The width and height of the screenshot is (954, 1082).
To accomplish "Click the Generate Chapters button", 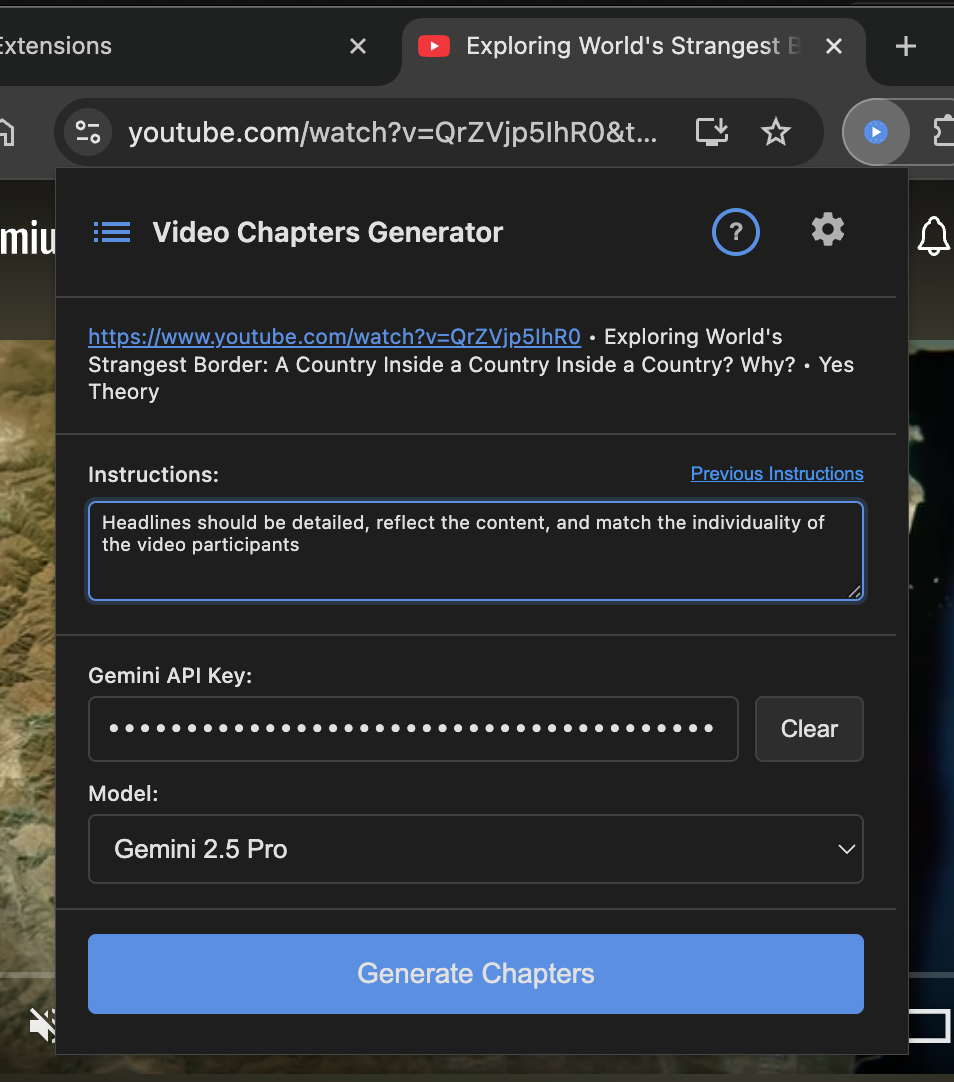I will point(476,974).
